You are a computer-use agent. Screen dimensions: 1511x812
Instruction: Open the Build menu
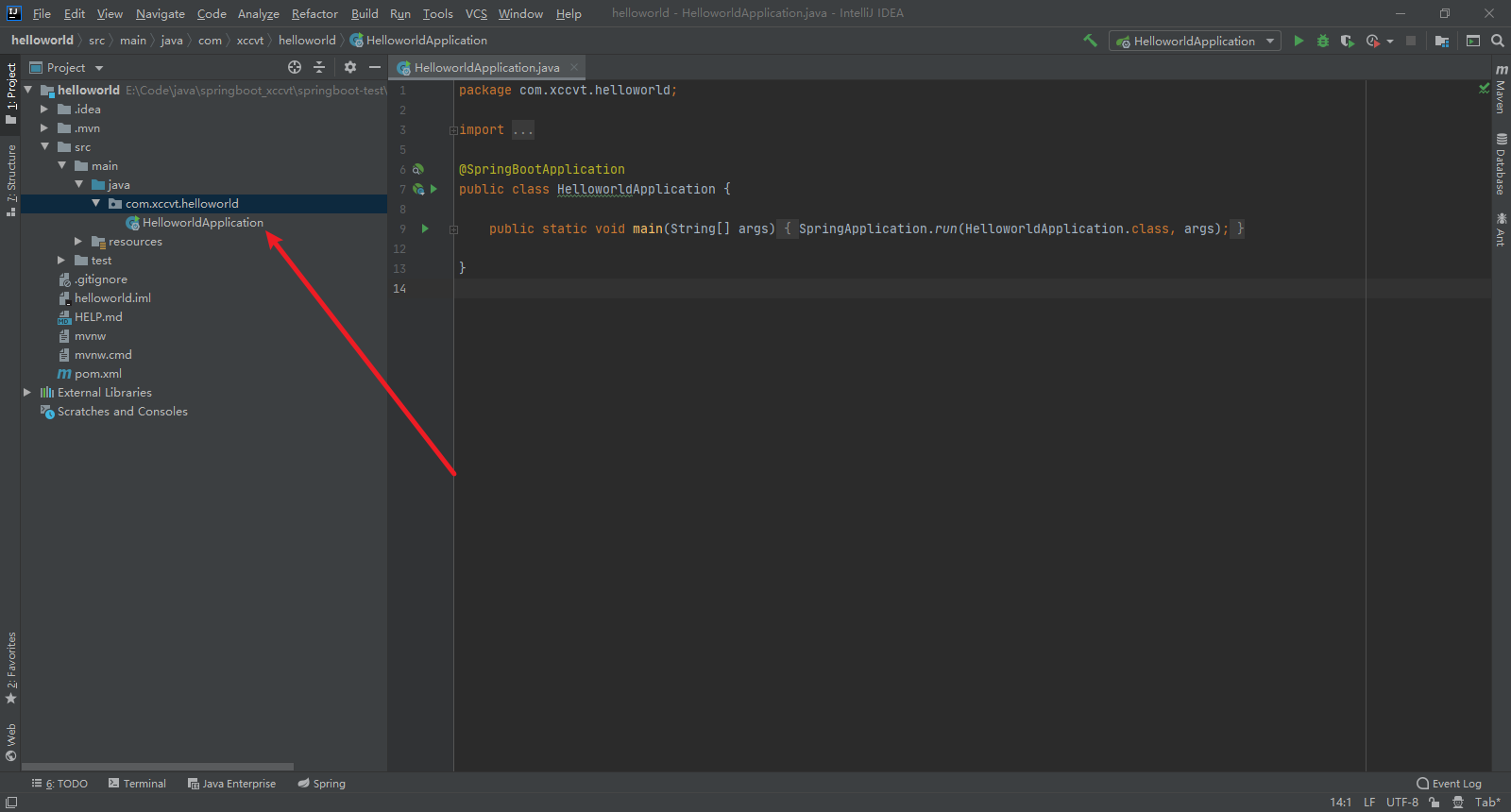pos(365,13)
